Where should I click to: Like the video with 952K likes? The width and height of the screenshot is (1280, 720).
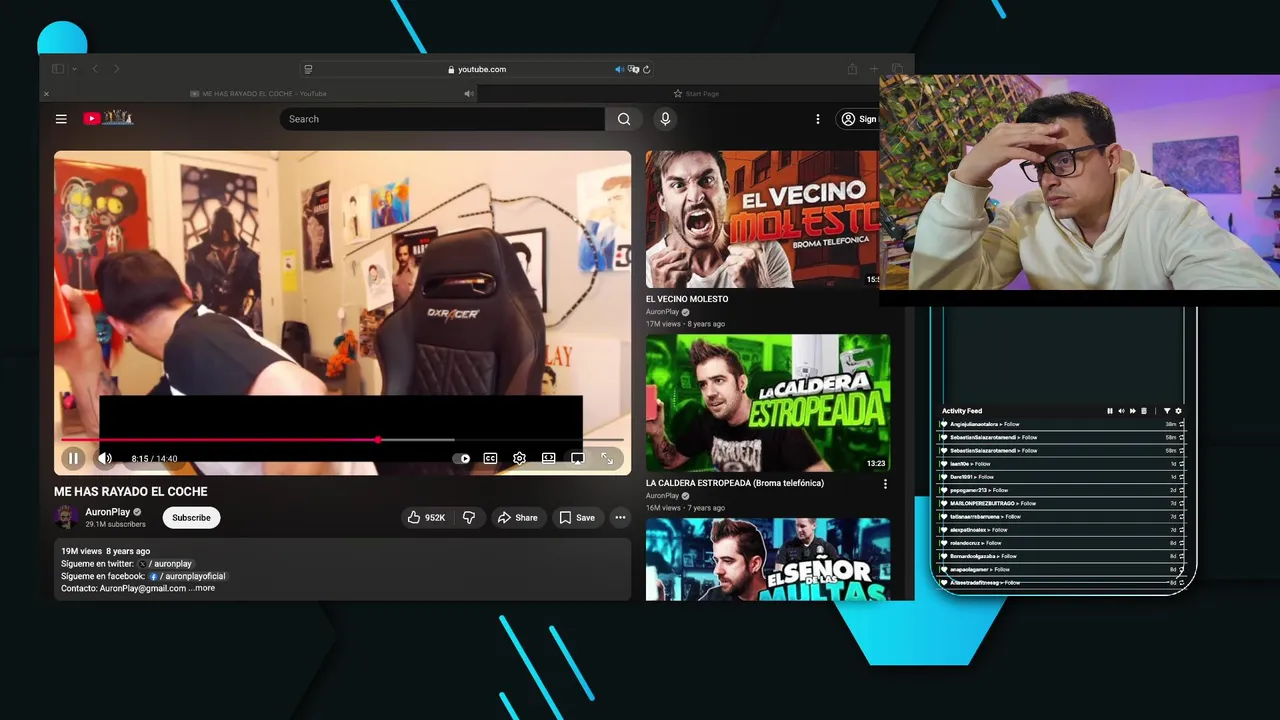click(x=426, y=517)
